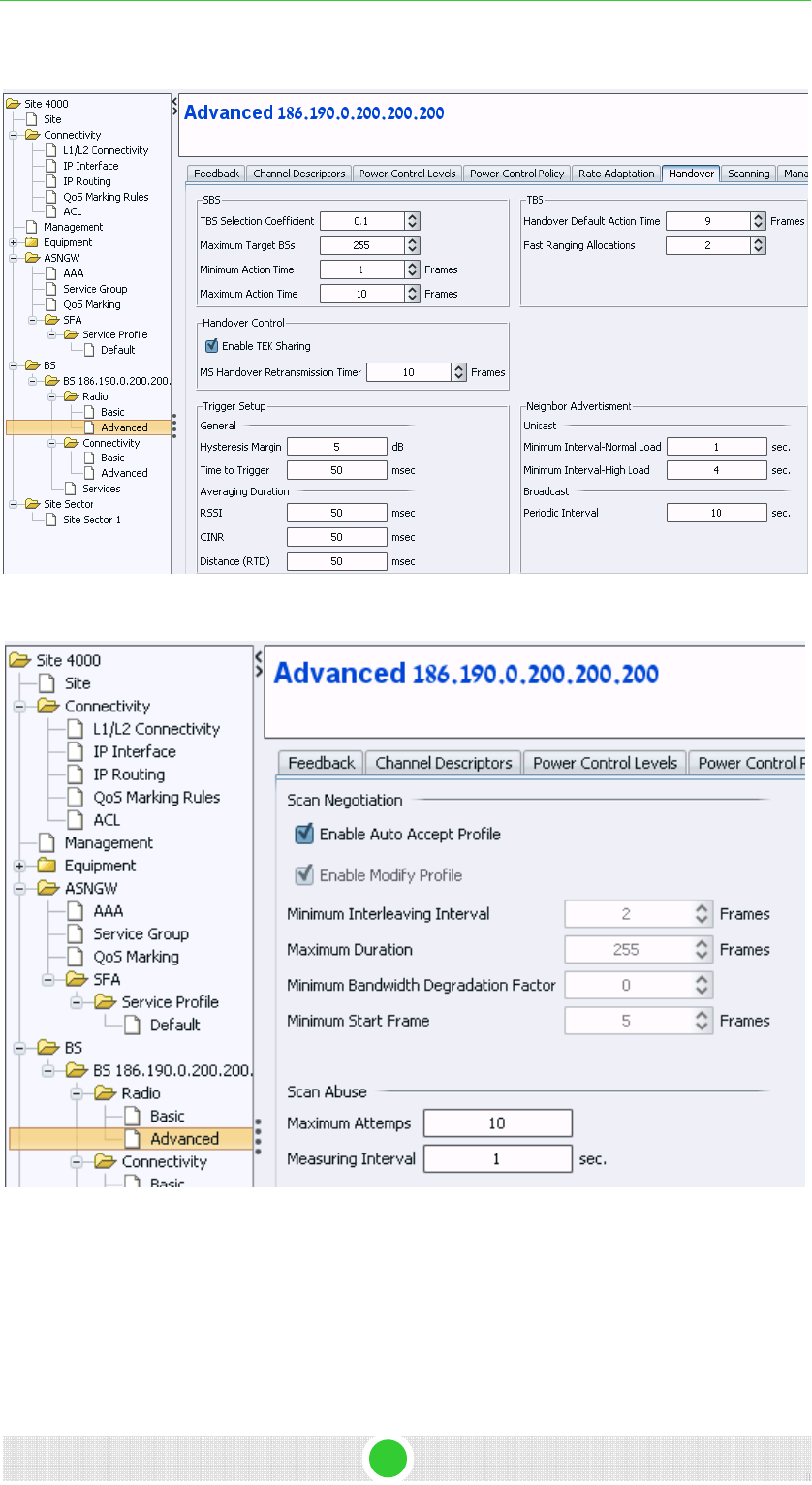Adjust Minimum Interleaving Interval spinner arrows

pos(701,914)
